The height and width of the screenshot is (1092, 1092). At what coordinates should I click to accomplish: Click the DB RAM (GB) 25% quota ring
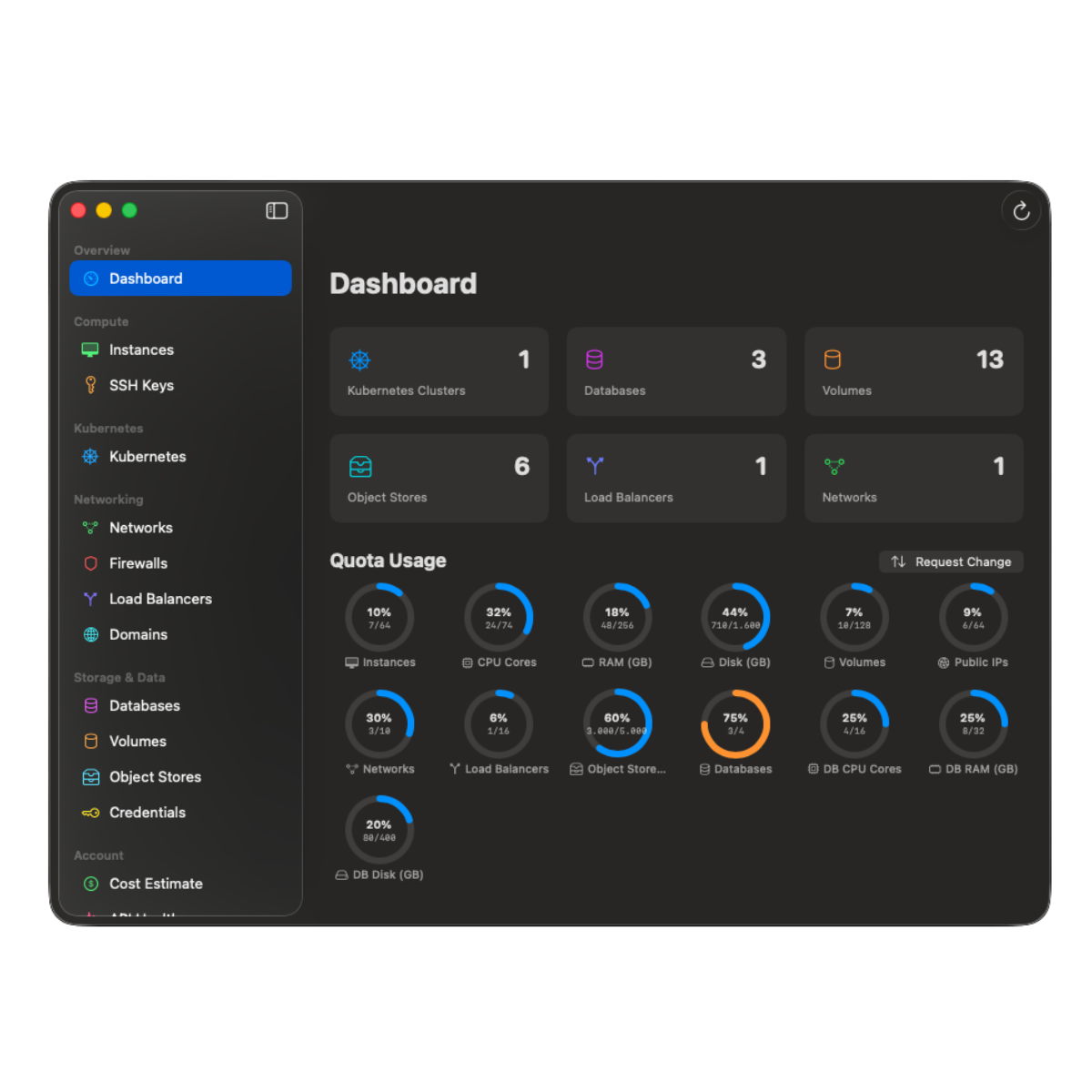(x=973, y=723)
